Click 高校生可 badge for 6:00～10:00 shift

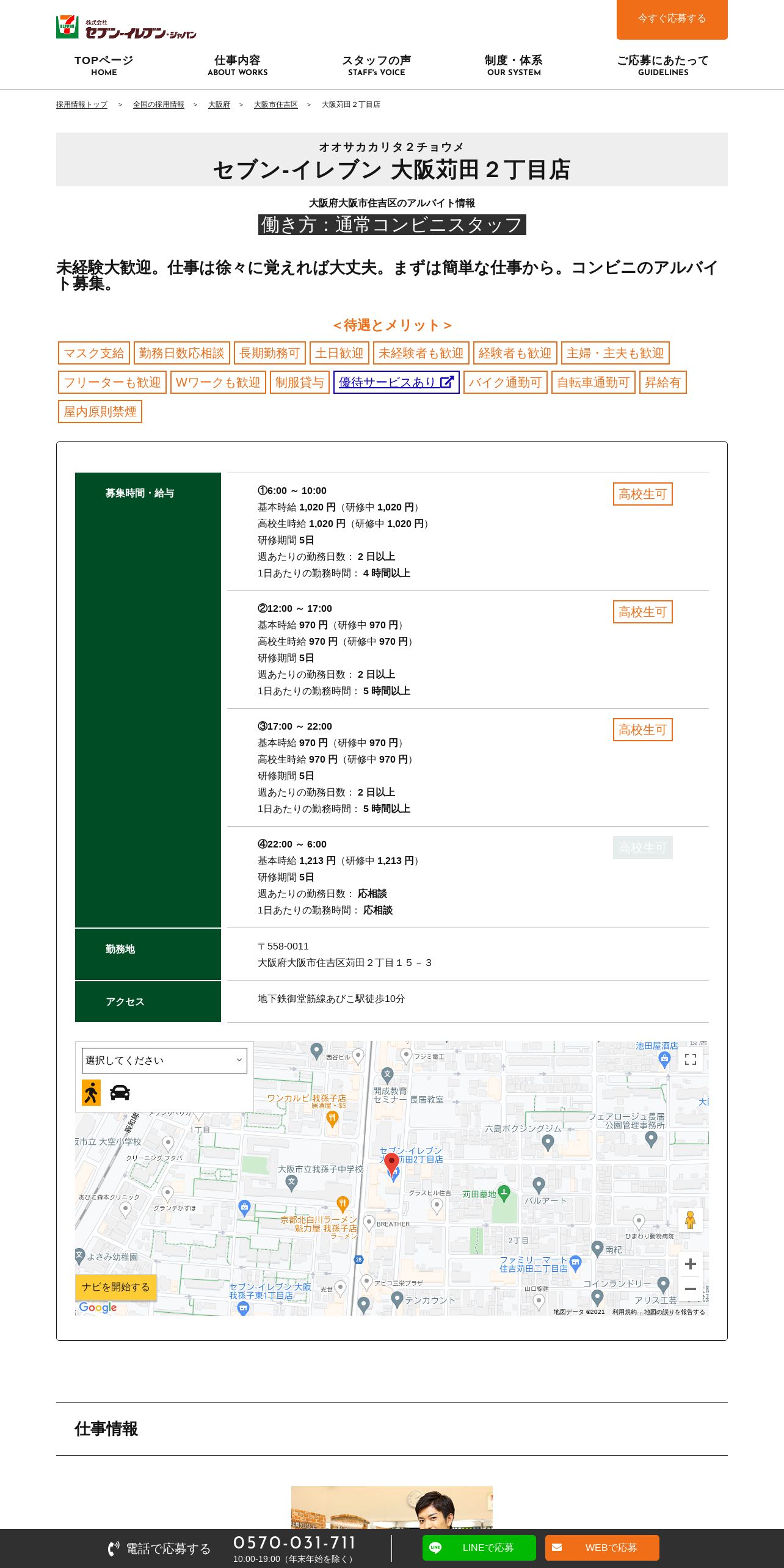(x=643, y=494)
